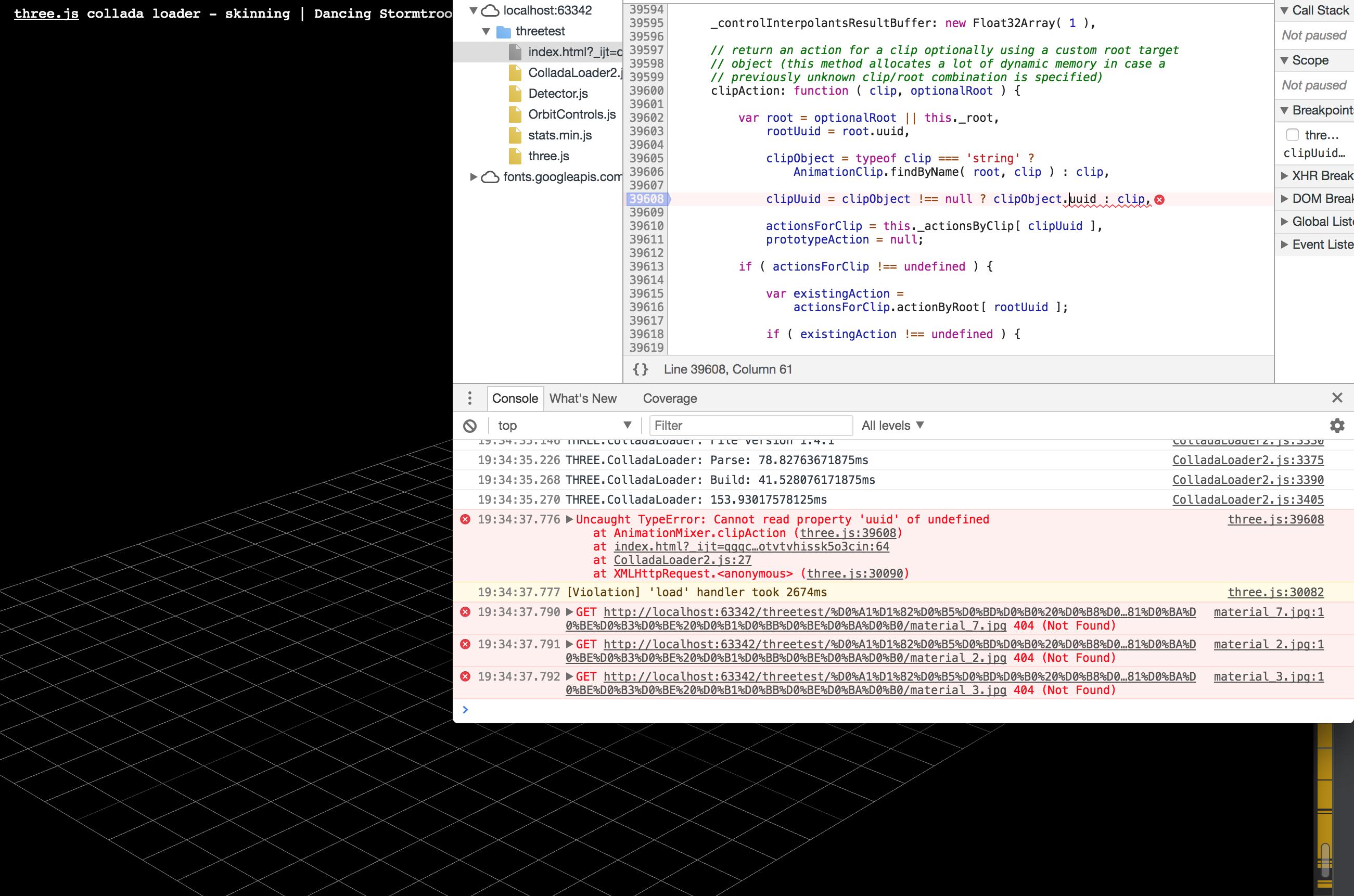This screenshot has width=1354, height=896.
Task: Switch to the What's New tab
Action: click(583, 398)
